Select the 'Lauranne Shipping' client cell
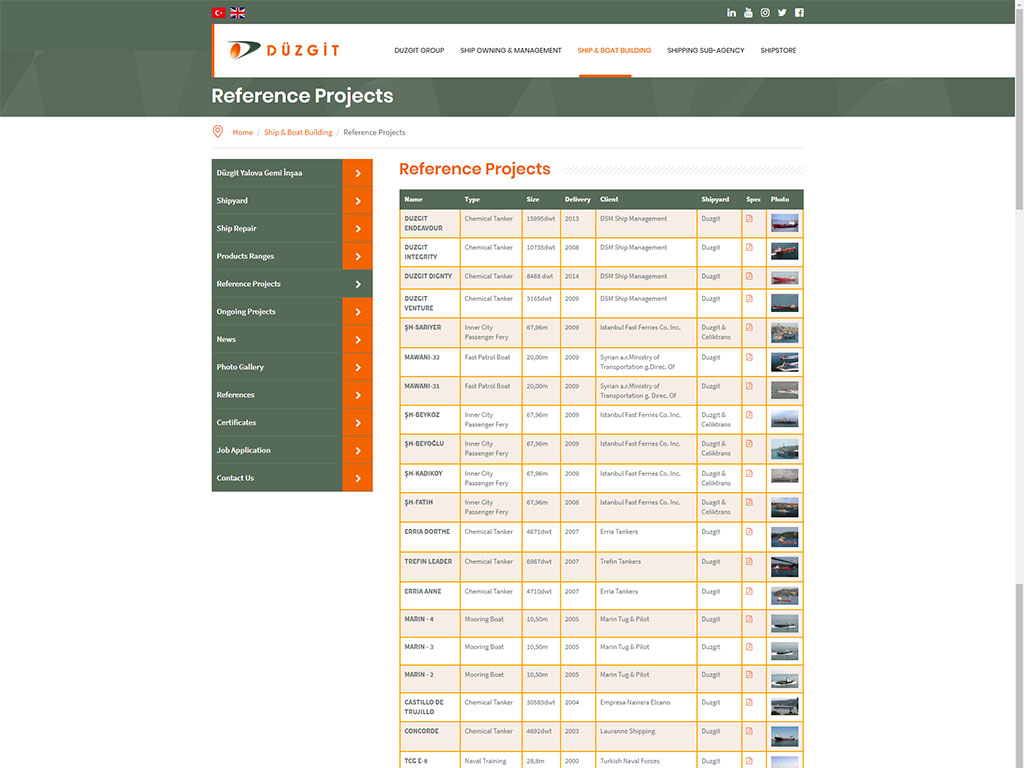 pos(646,736)
